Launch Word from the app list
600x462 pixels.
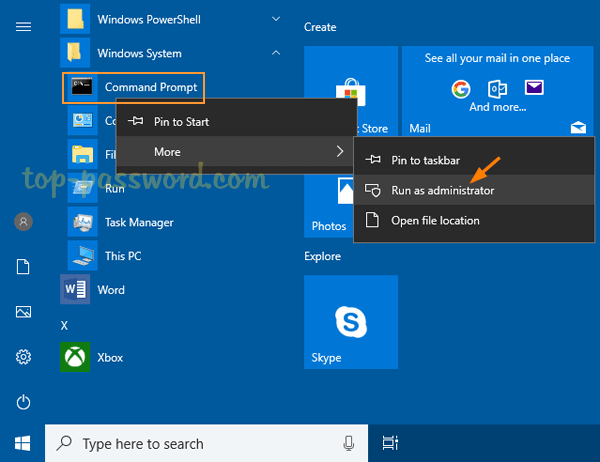point(110,289)
